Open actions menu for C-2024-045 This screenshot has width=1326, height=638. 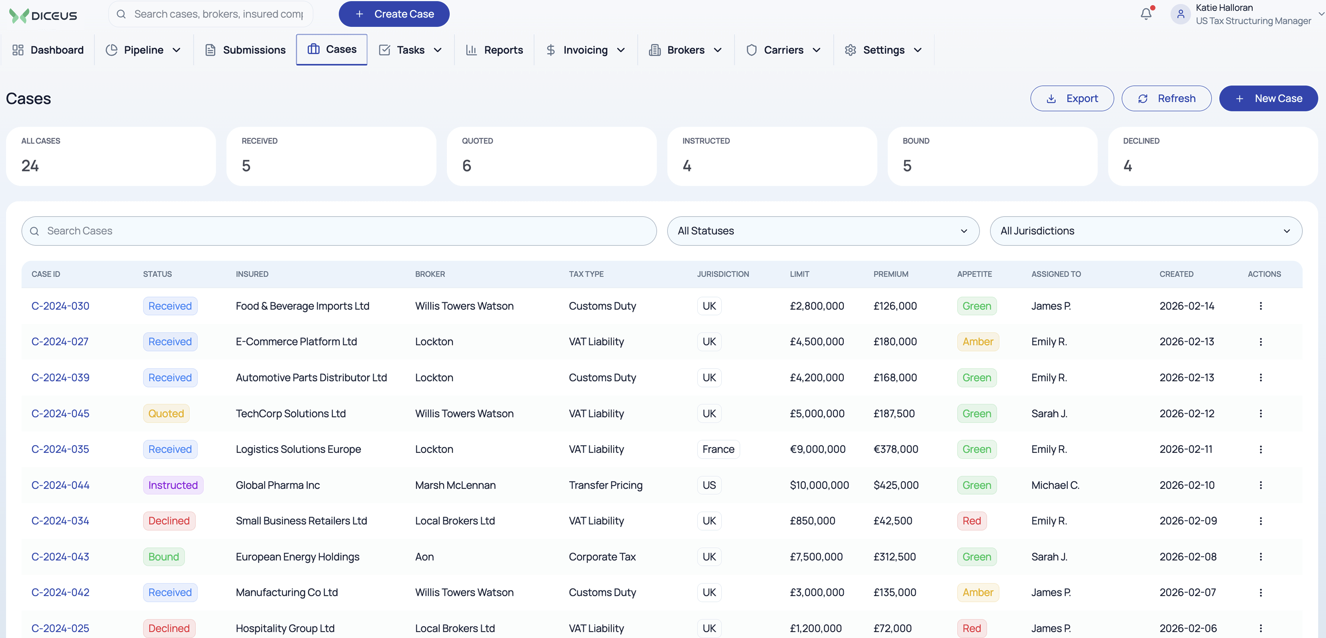coord(1260,414)
